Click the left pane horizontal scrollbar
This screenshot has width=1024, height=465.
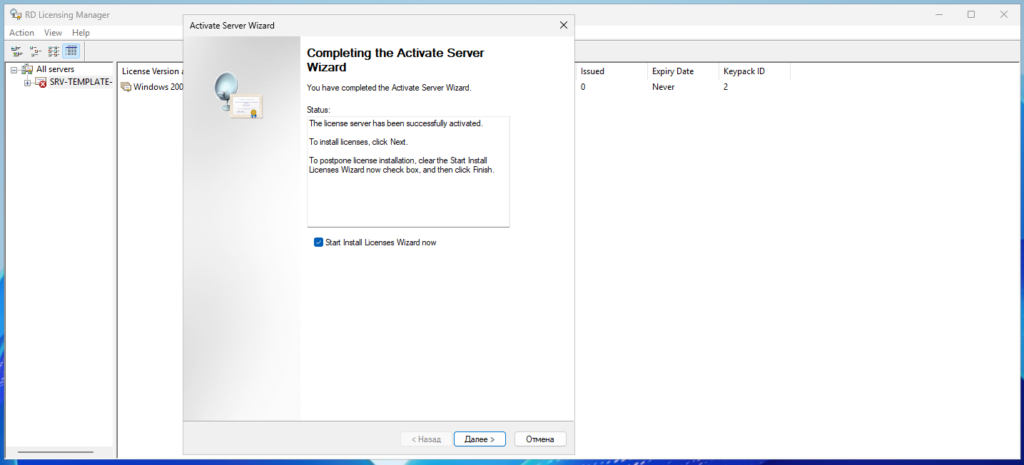pos(58,453)
